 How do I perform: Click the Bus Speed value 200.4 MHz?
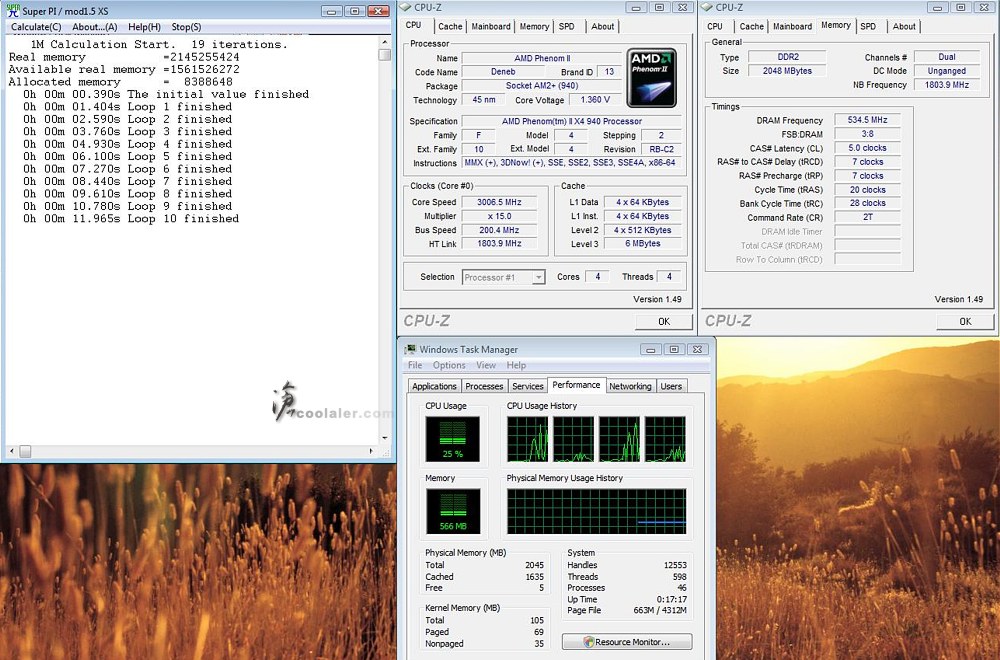[x=499, y=230]
